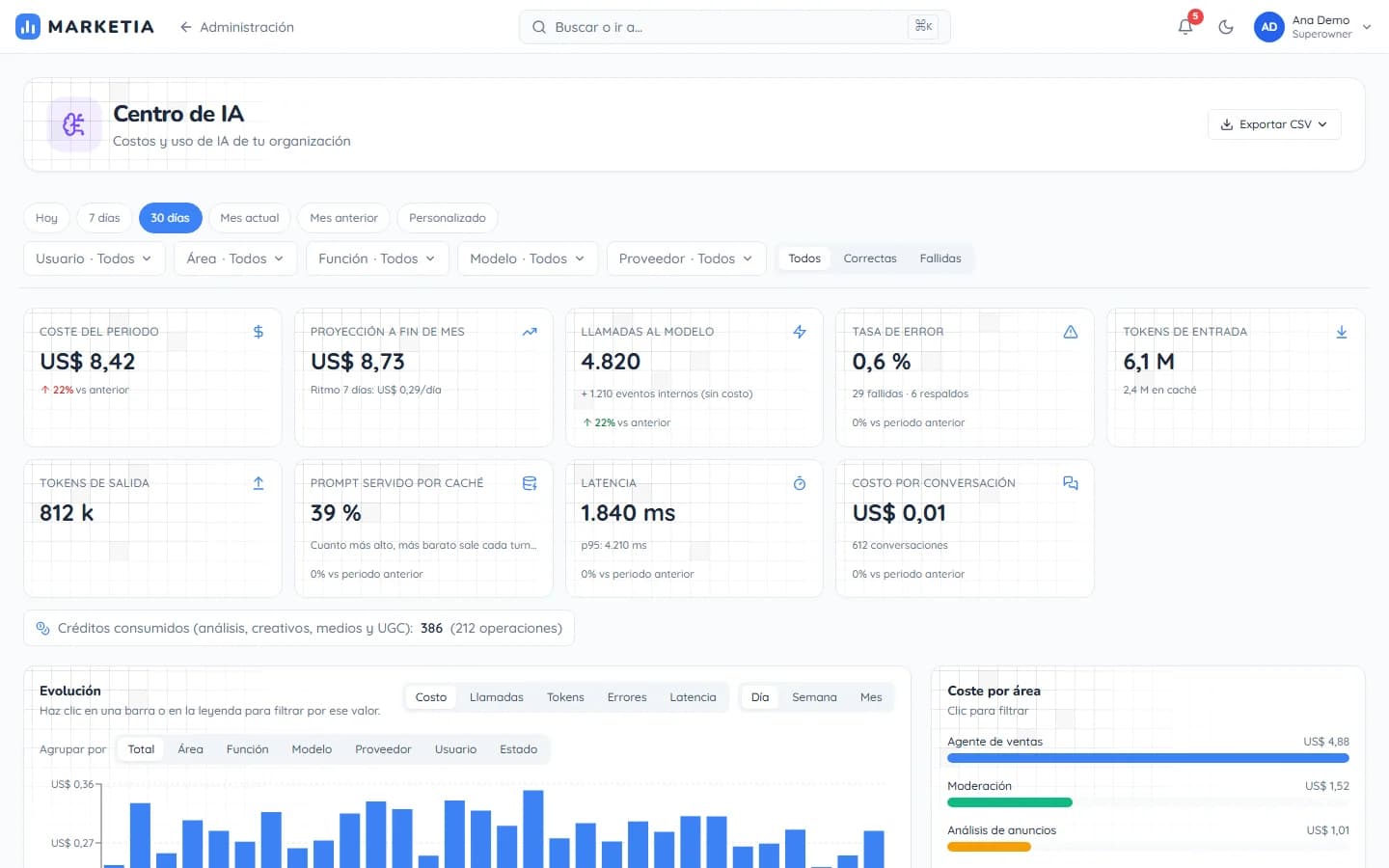Set chart granularity to Mes
The height and width of the screenshot is (868, 1389).
coord(871,697)
